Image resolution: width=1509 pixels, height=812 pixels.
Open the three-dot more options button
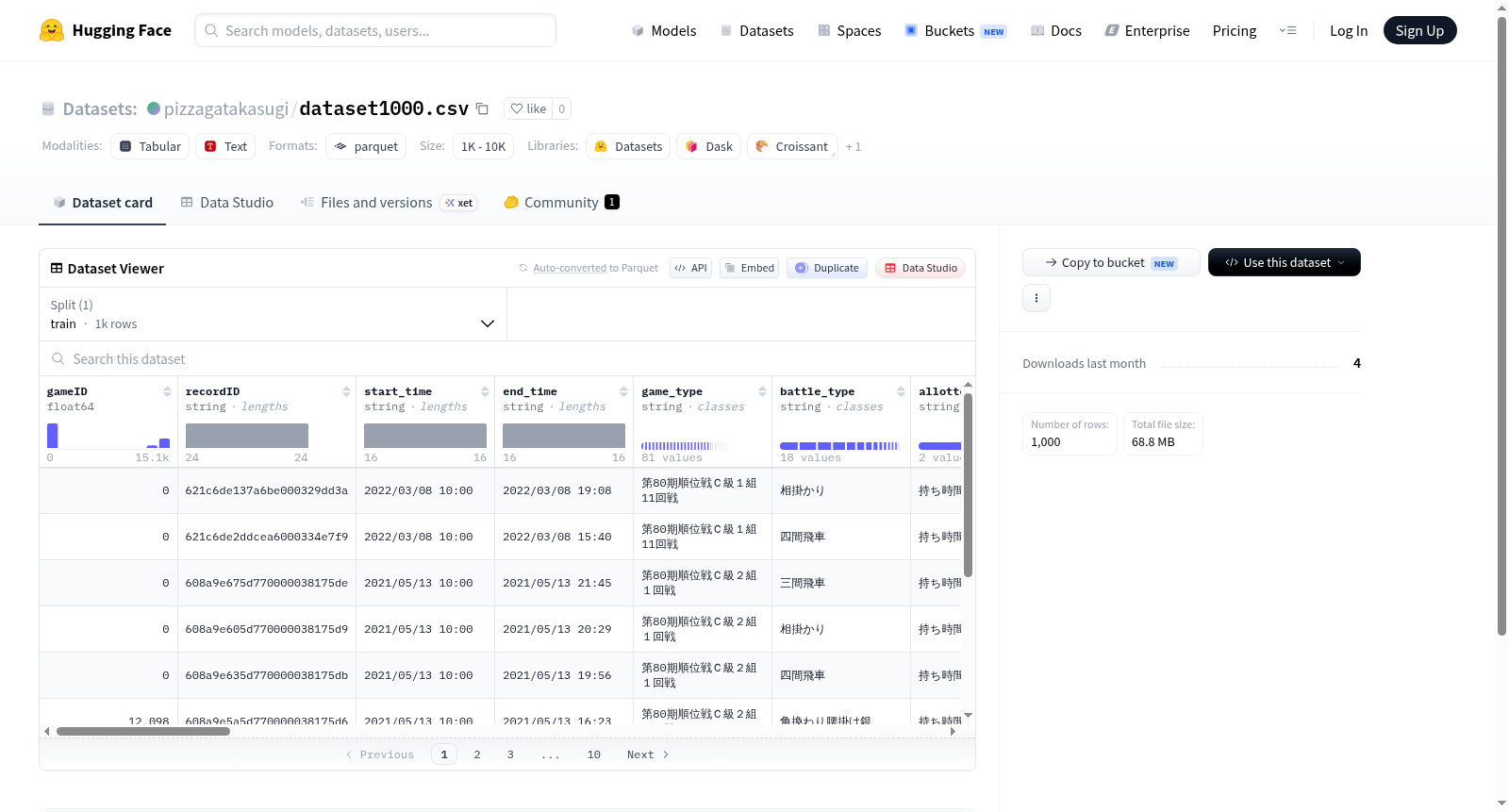(x=1036, y=298)
